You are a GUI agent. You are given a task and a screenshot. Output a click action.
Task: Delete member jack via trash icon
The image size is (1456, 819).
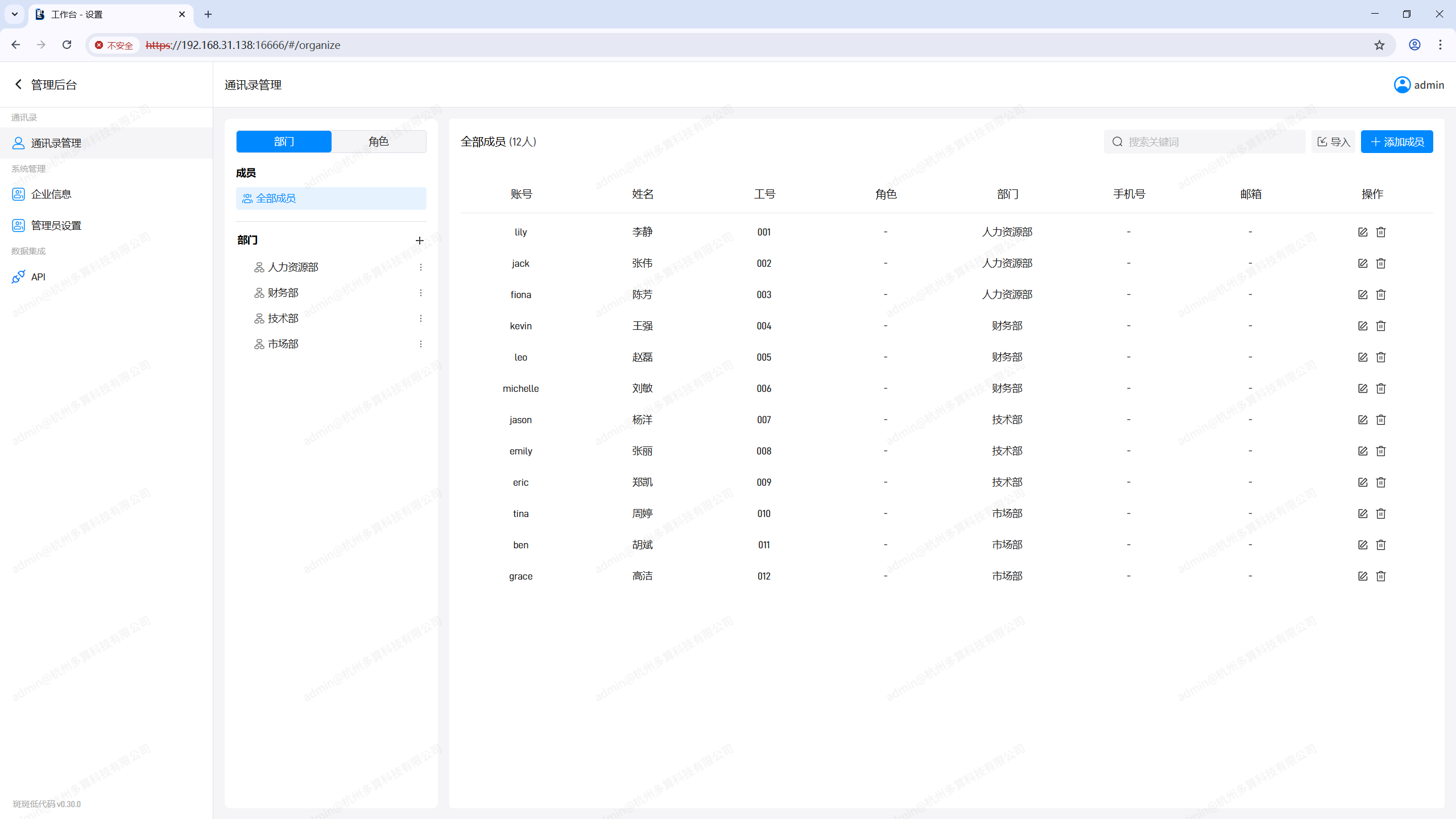click(x=1381, y=263)
